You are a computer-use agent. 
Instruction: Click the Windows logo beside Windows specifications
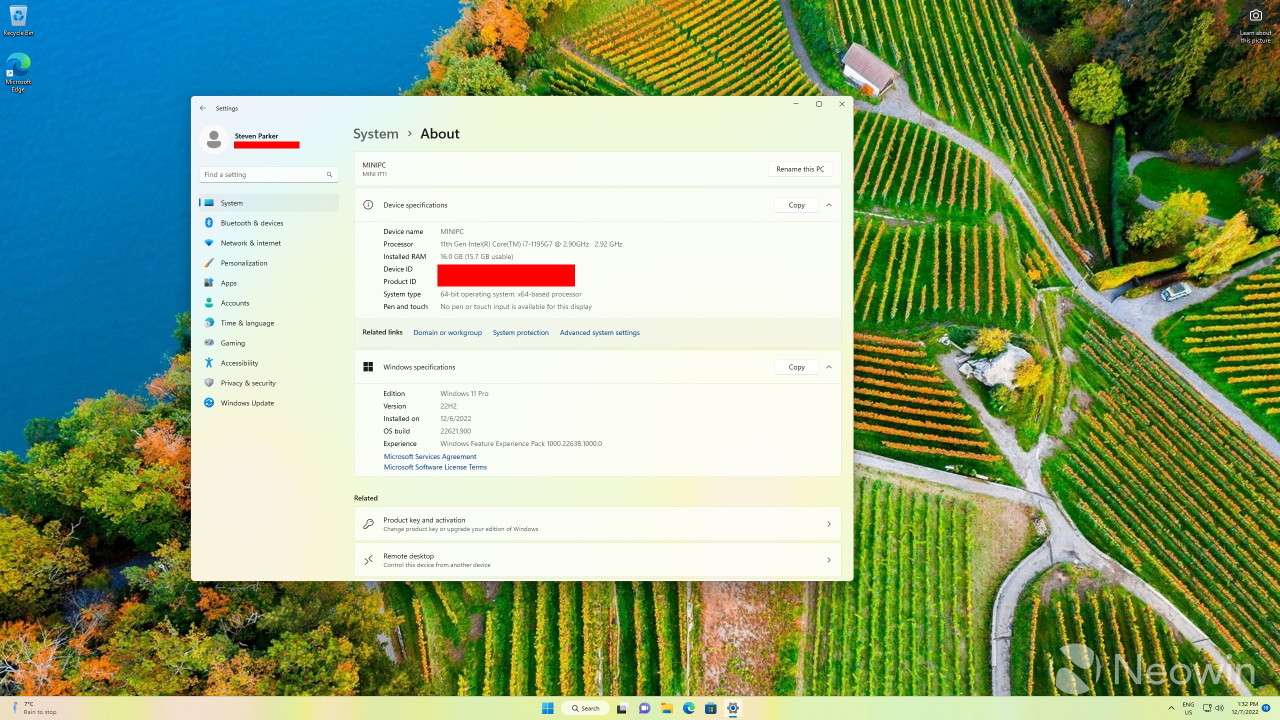click(368, 367)
